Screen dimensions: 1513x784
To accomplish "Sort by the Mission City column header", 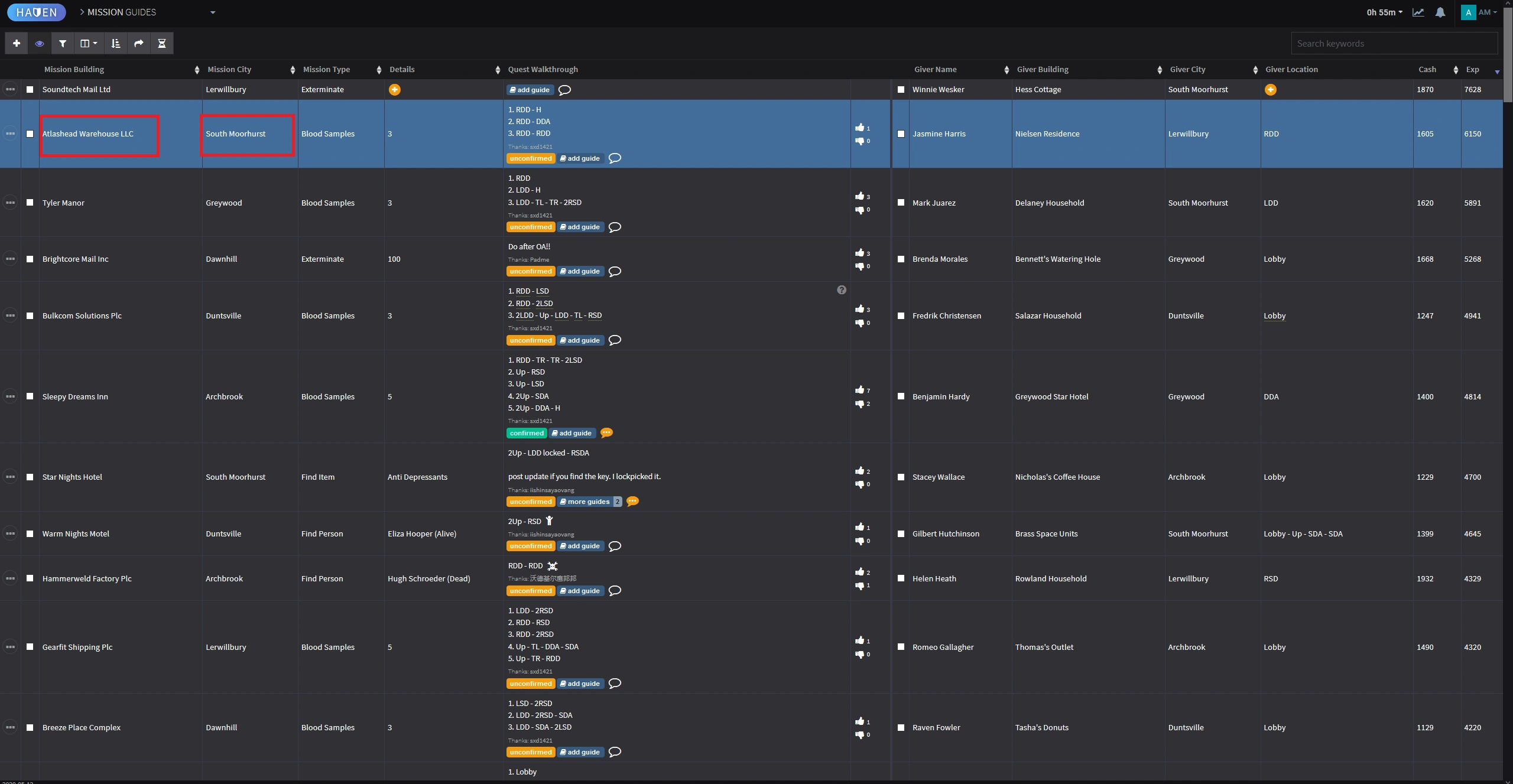I will tap(229, 70).
